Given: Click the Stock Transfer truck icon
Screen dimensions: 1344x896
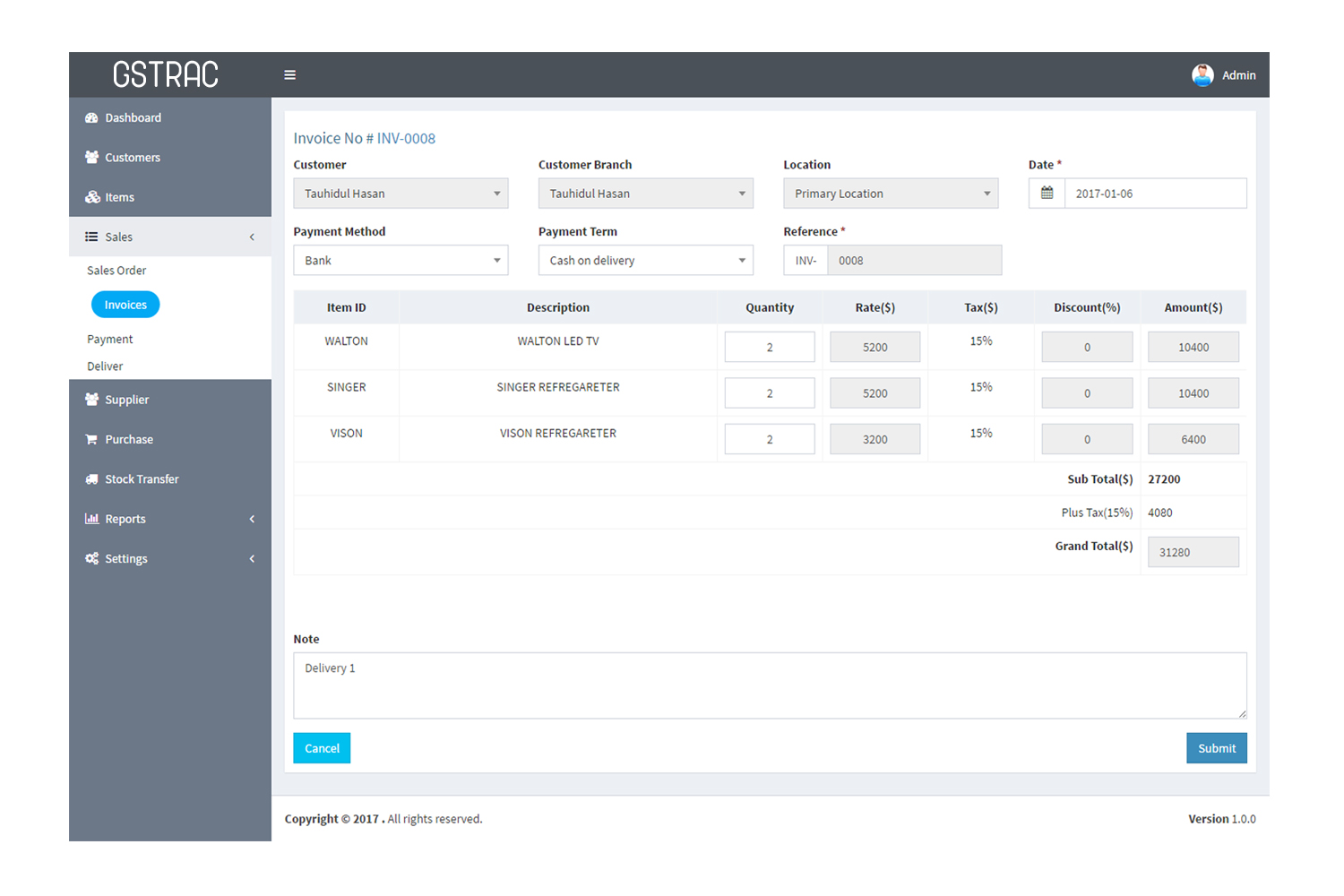Looking at the screenshot, I should [x=91, y=479].
